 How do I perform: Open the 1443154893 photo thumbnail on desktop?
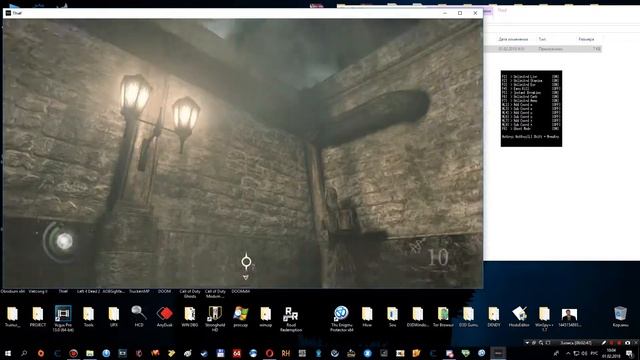[569, 317]
